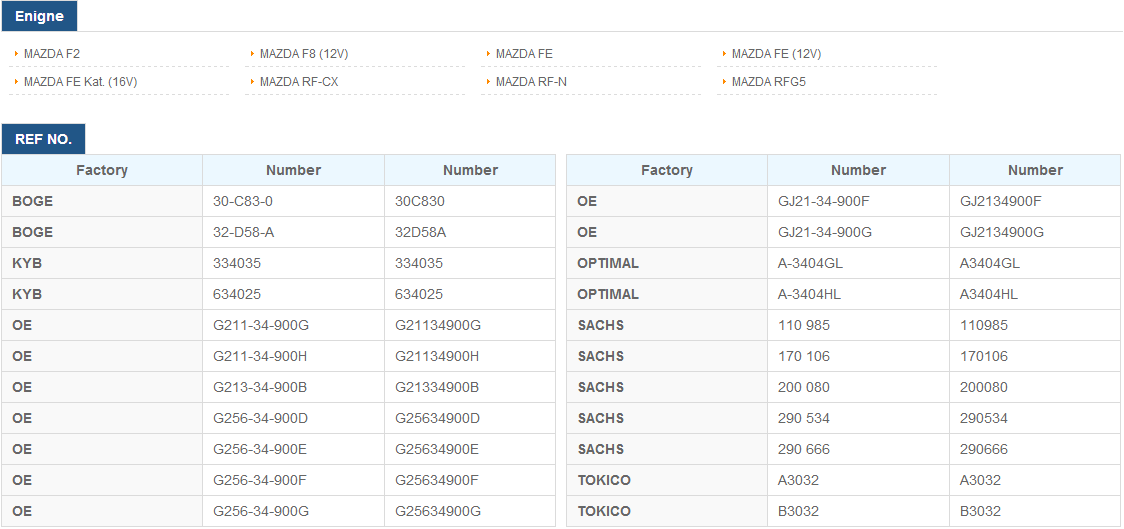
Task: Select the number 30C830
Action: click(420, 201)
